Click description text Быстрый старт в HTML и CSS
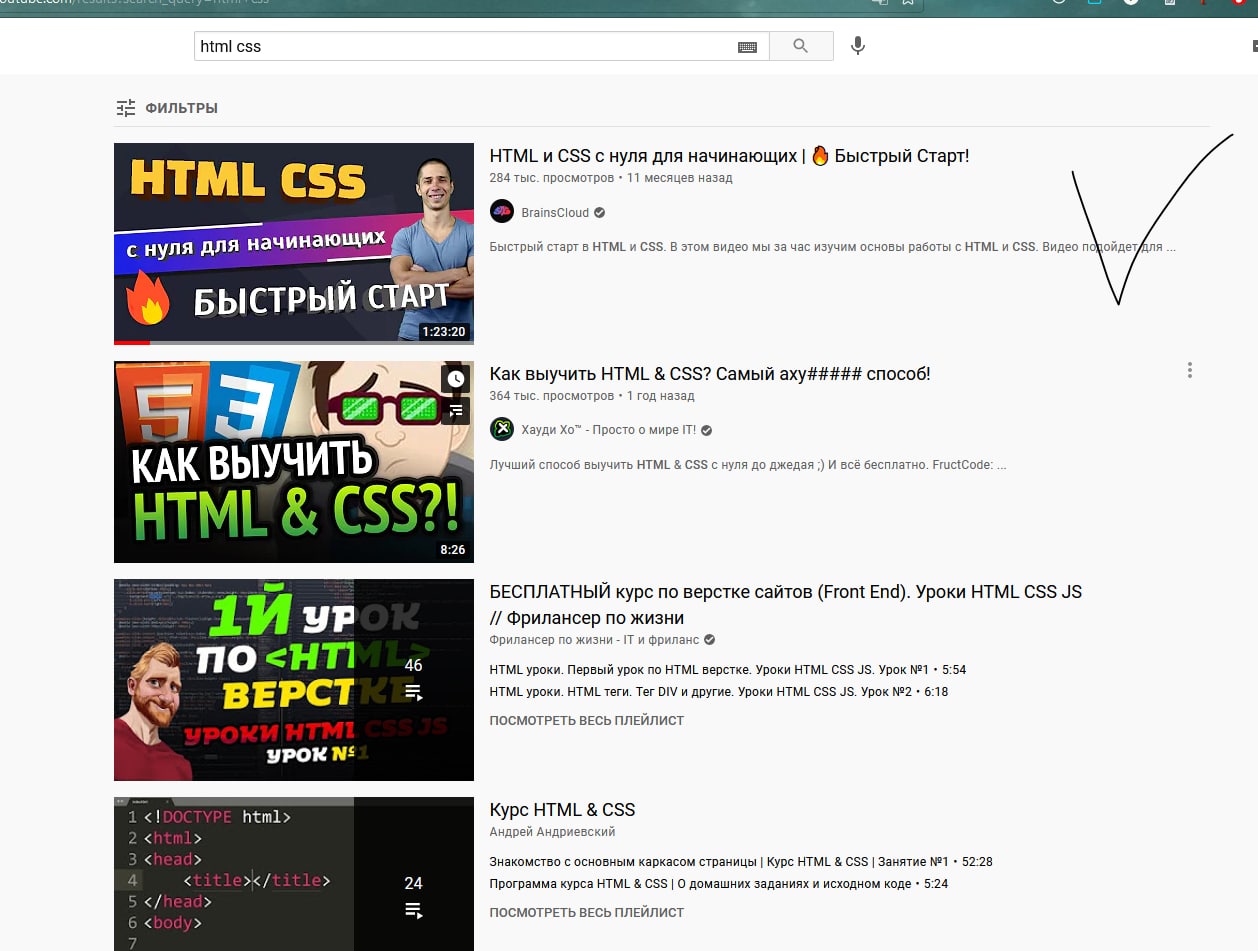1258x951 pixels. click(832, 247)
